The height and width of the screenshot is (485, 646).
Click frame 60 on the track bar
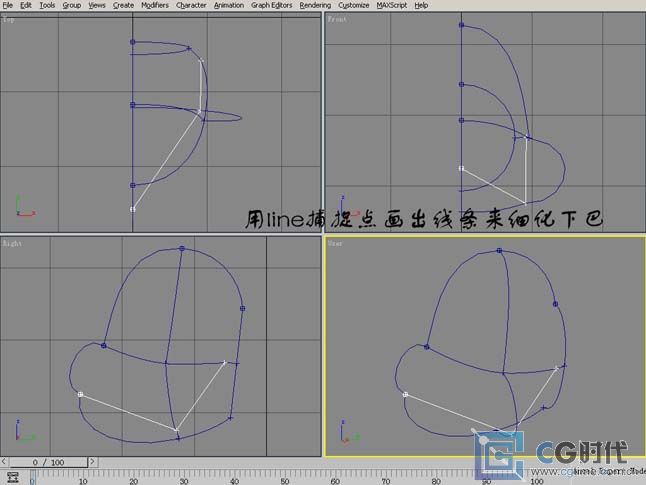[335, 481]
